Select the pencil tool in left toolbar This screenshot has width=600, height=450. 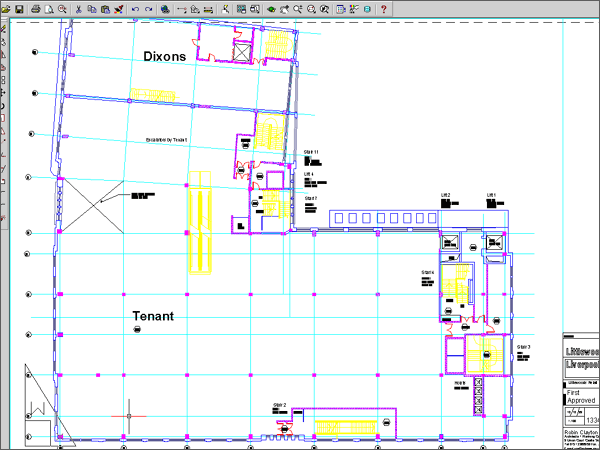click(3, 29)
